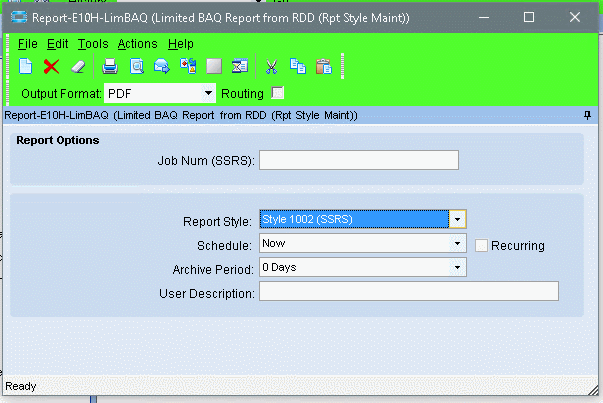Click the New document icon
This screenshot has width=603, height=403.
[x=26, y=67]
